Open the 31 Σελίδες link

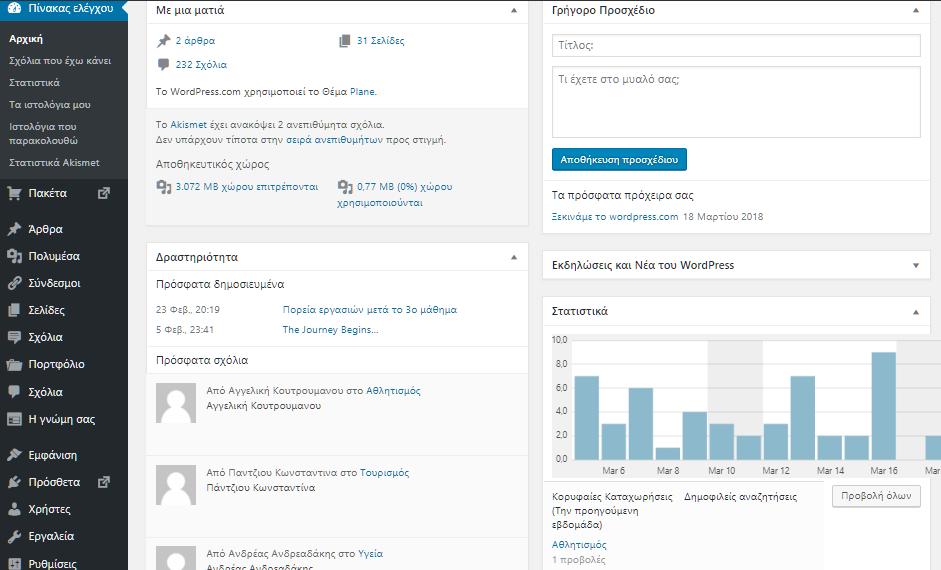point(380,41)
